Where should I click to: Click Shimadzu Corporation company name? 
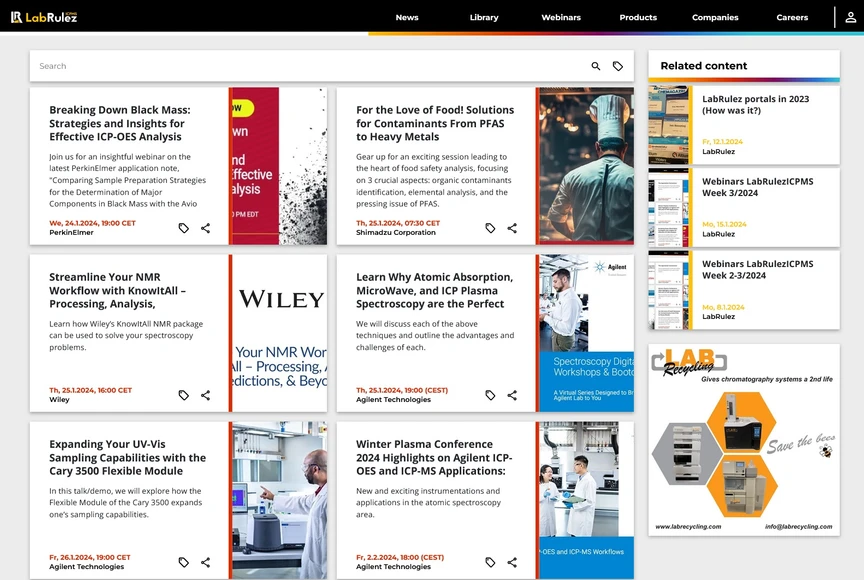(396, 232)
